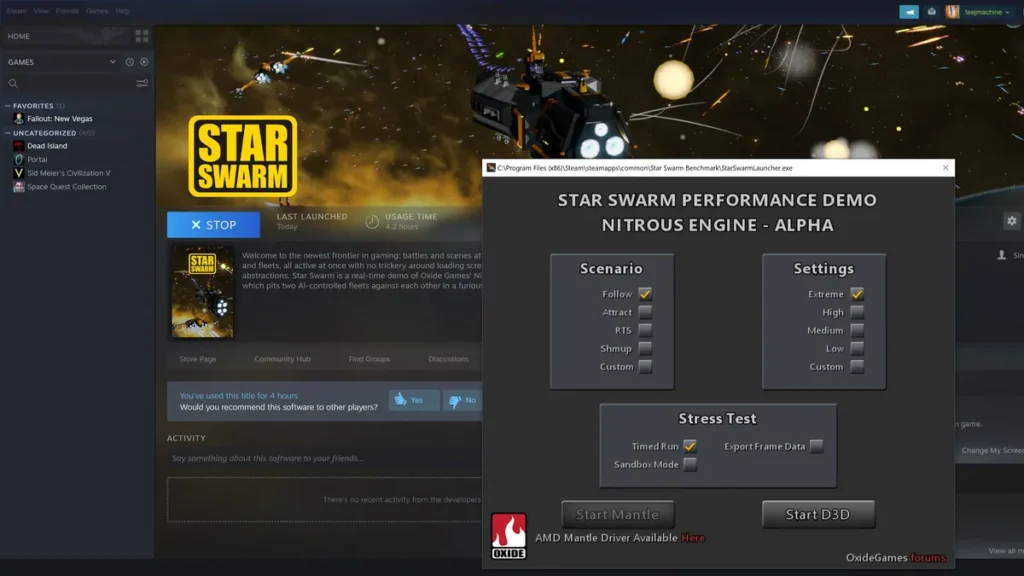Click the recent activity clock icon
The width and height of the screenshot is (1024, 576).
(x=129, y=62)
